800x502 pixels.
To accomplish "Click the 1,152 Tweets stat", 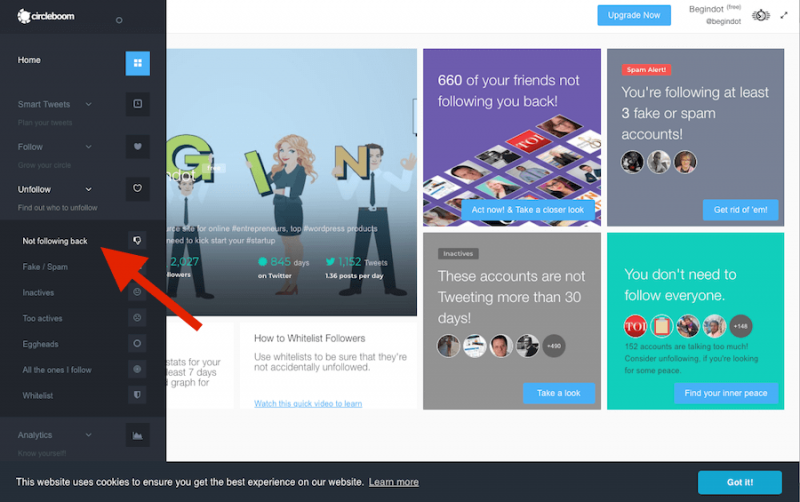I will (357, 268).
